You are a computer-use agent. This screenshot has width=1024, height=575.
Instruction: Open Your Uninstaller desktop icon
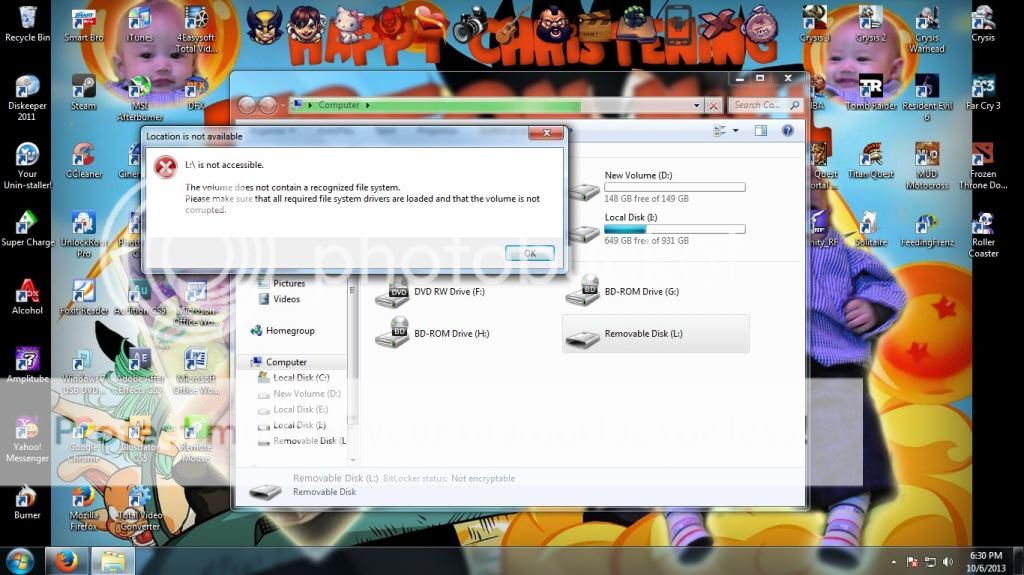pyautogui.click(x=27, y=166)
